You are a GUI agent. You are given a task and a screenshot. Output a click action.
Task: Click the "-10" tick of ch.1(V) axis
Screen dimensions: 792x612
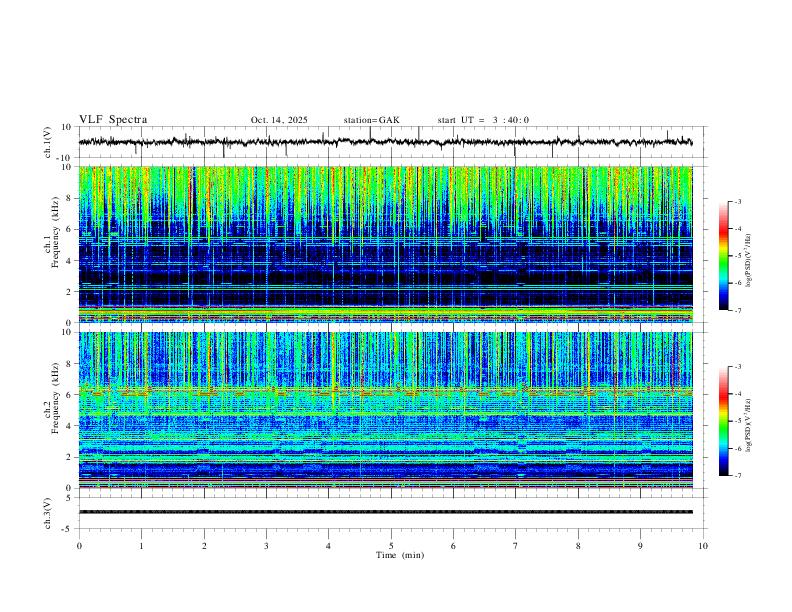pyautogui.click(x=64, y=158)
